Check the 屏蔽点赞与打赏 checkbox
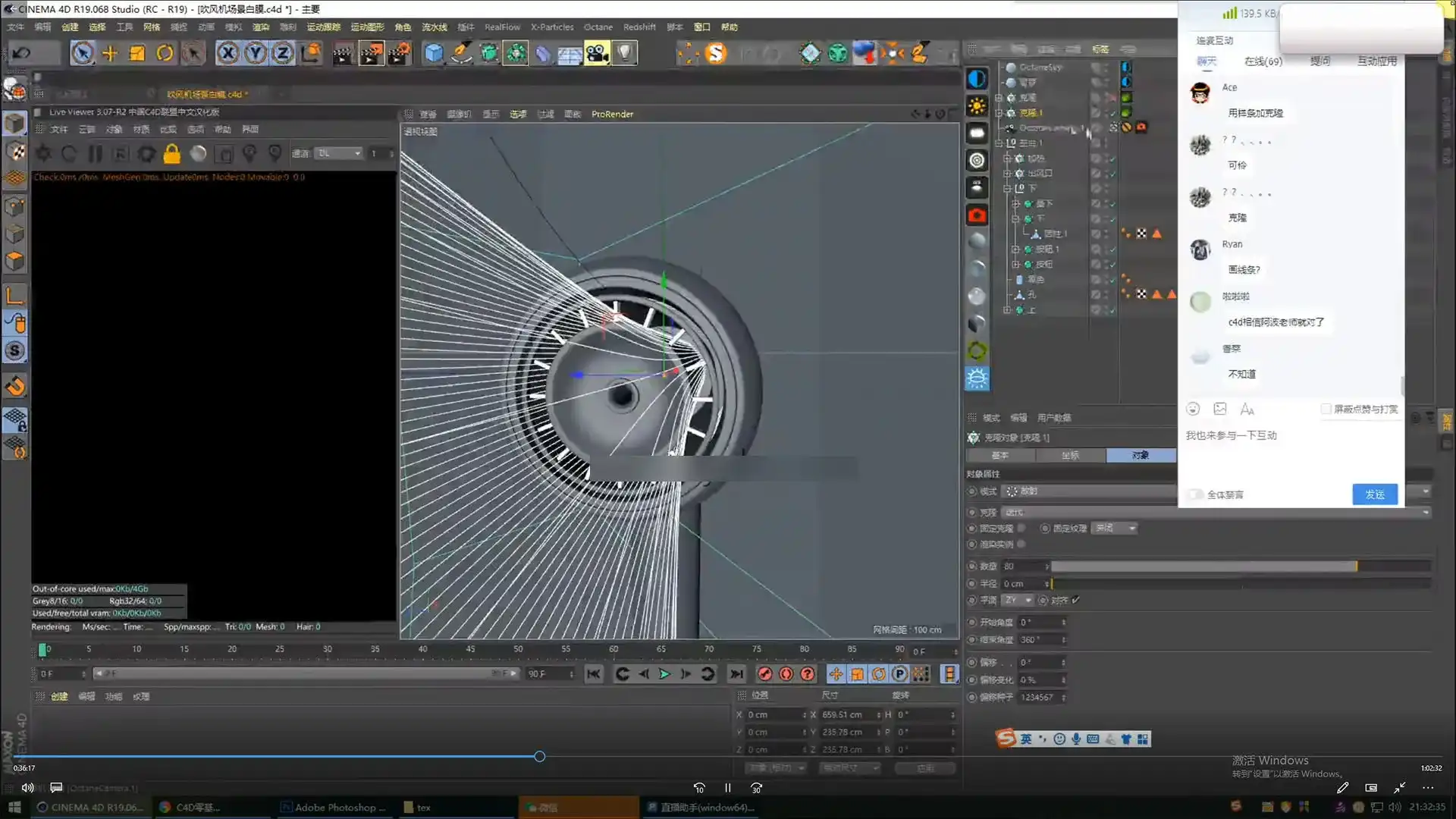The height and width of the screenshot is (819, 1456). point(1326,409)
